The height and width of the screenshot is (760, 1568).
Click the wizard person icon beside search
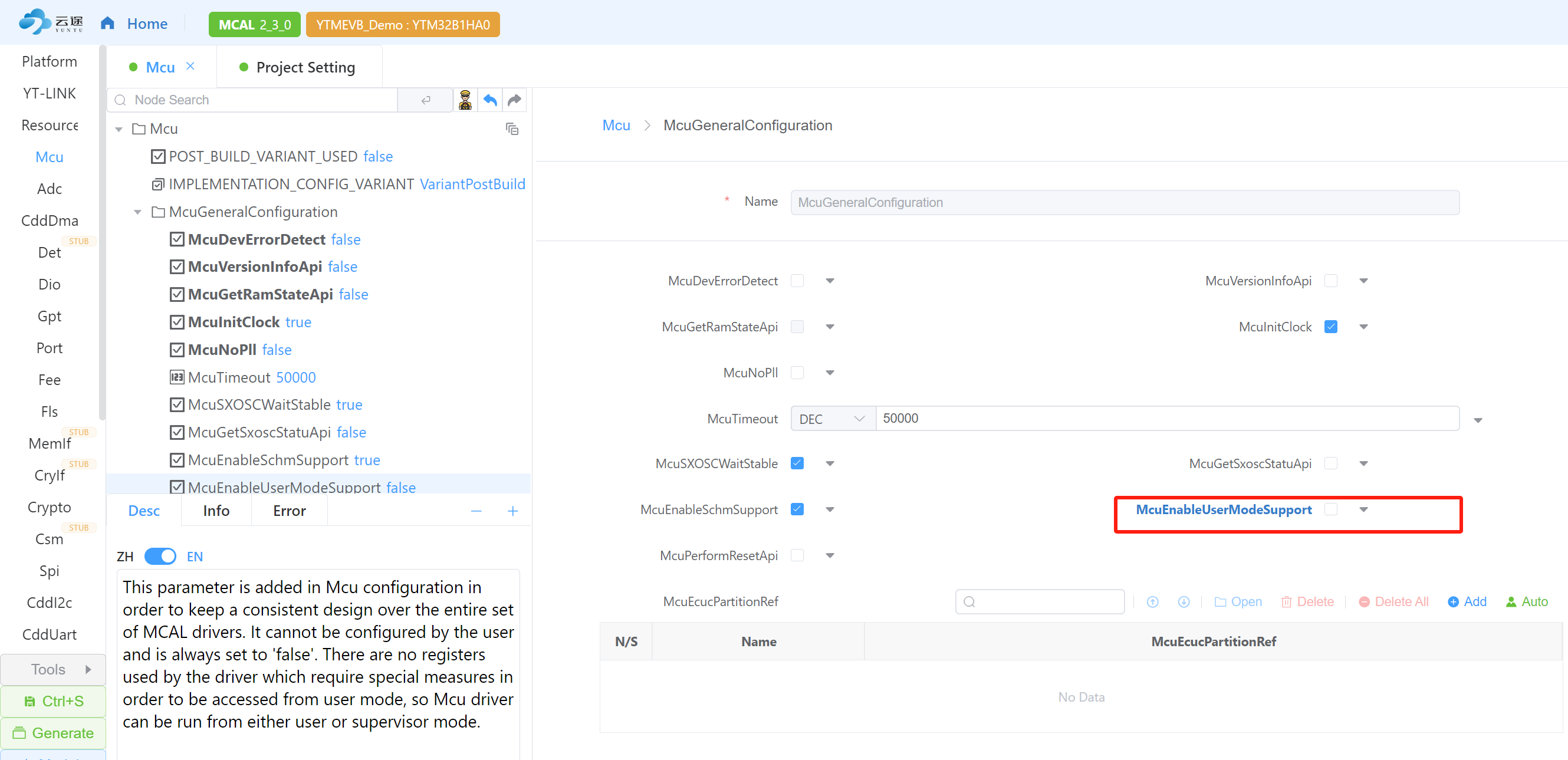click(465, 100)
